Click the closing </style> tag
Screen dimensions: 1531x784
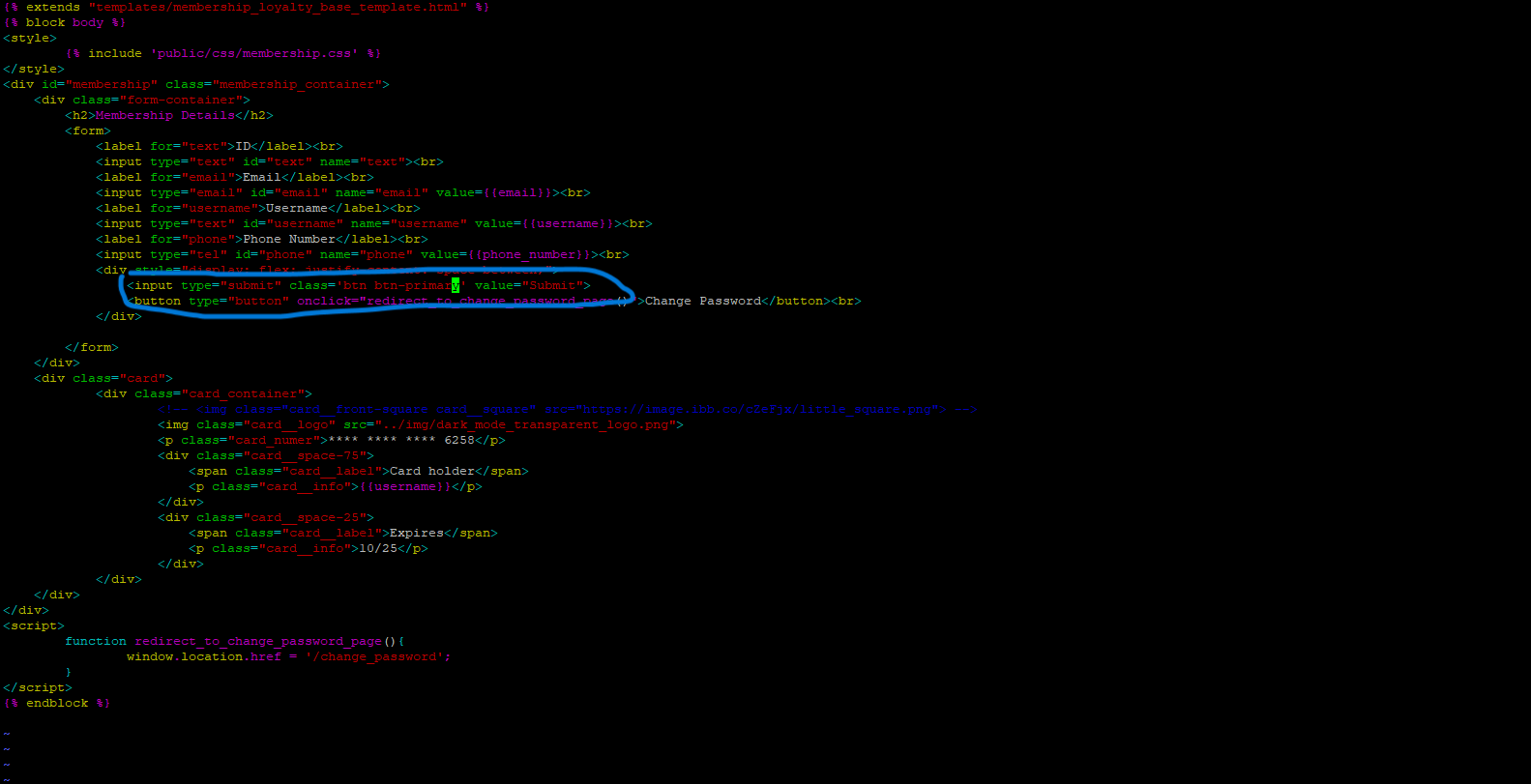[x=34, y=69]
